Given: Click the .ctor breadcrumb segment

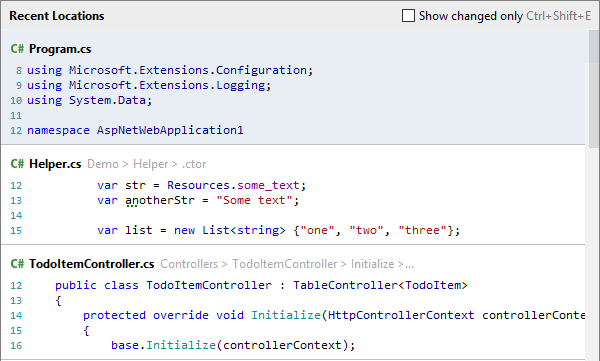Looking at the screenshot, I should [x=194, y=164].
